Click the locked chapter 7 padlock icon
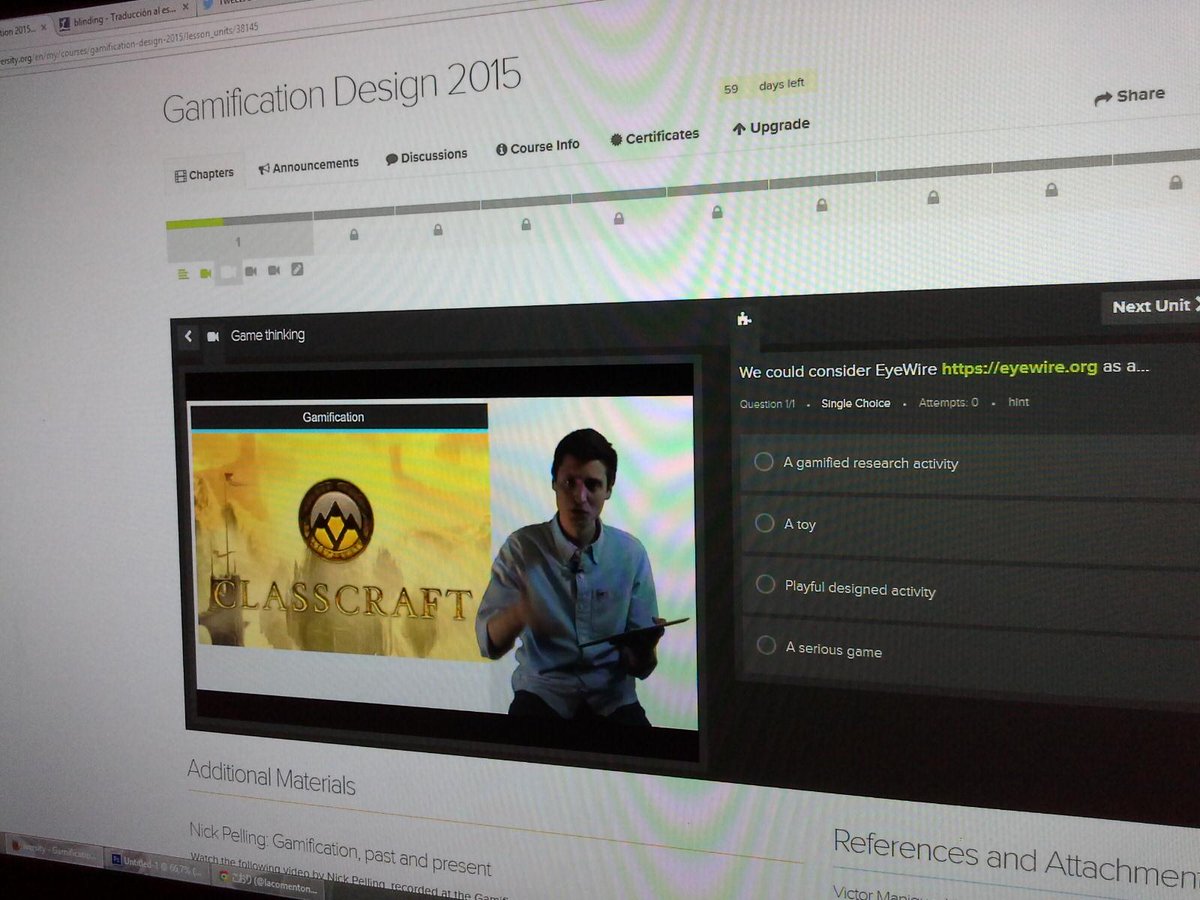 tap(822, 205)
